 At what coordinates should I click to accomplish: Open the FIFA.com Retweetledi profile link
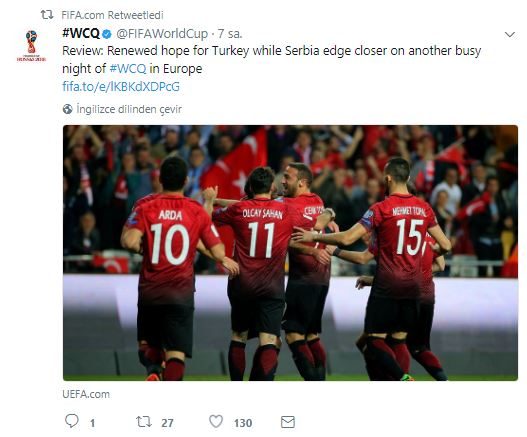tap(112, 15)
